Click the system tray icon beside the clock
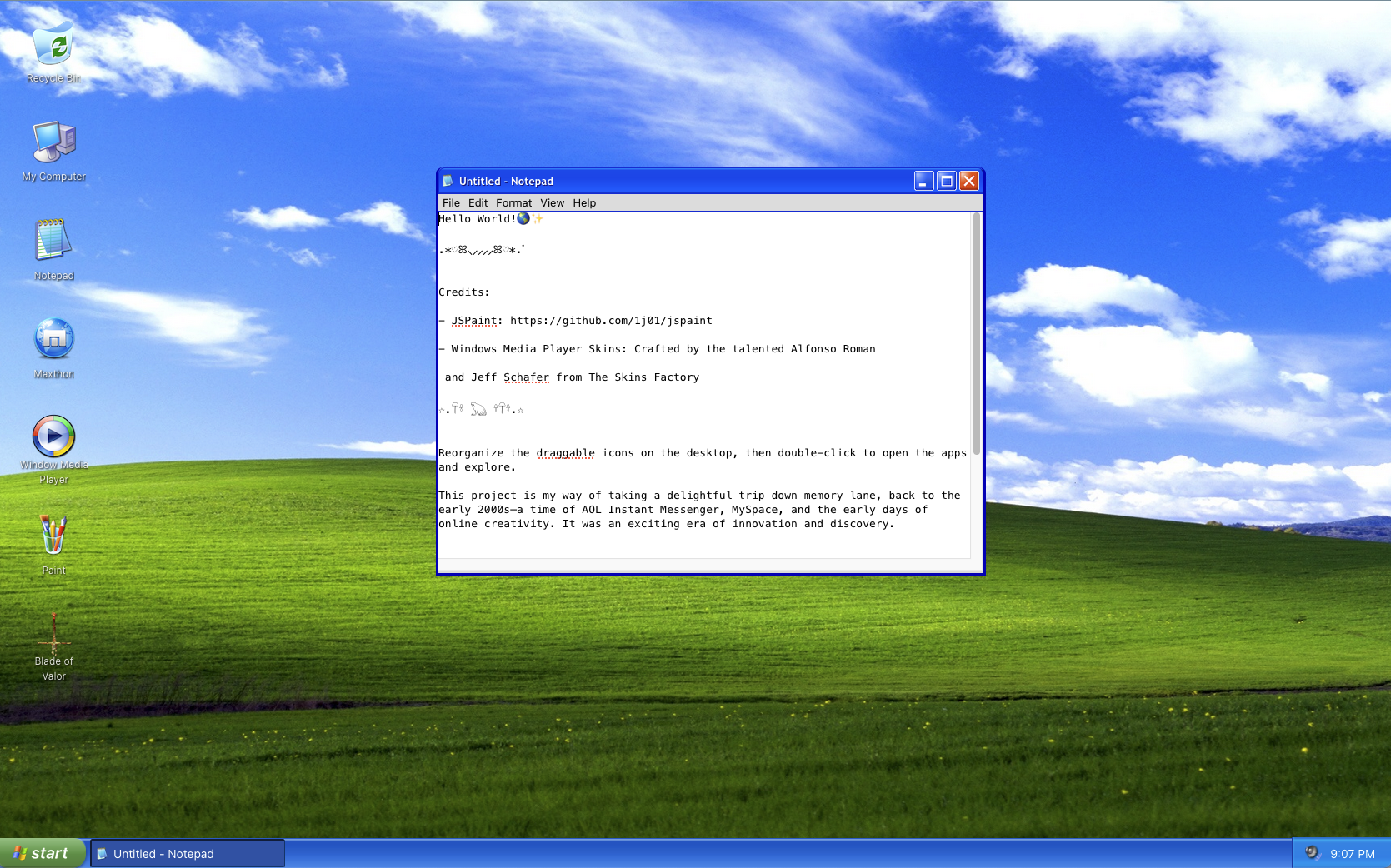The width and height of the screenshot is (1391, 868). 1313,852
